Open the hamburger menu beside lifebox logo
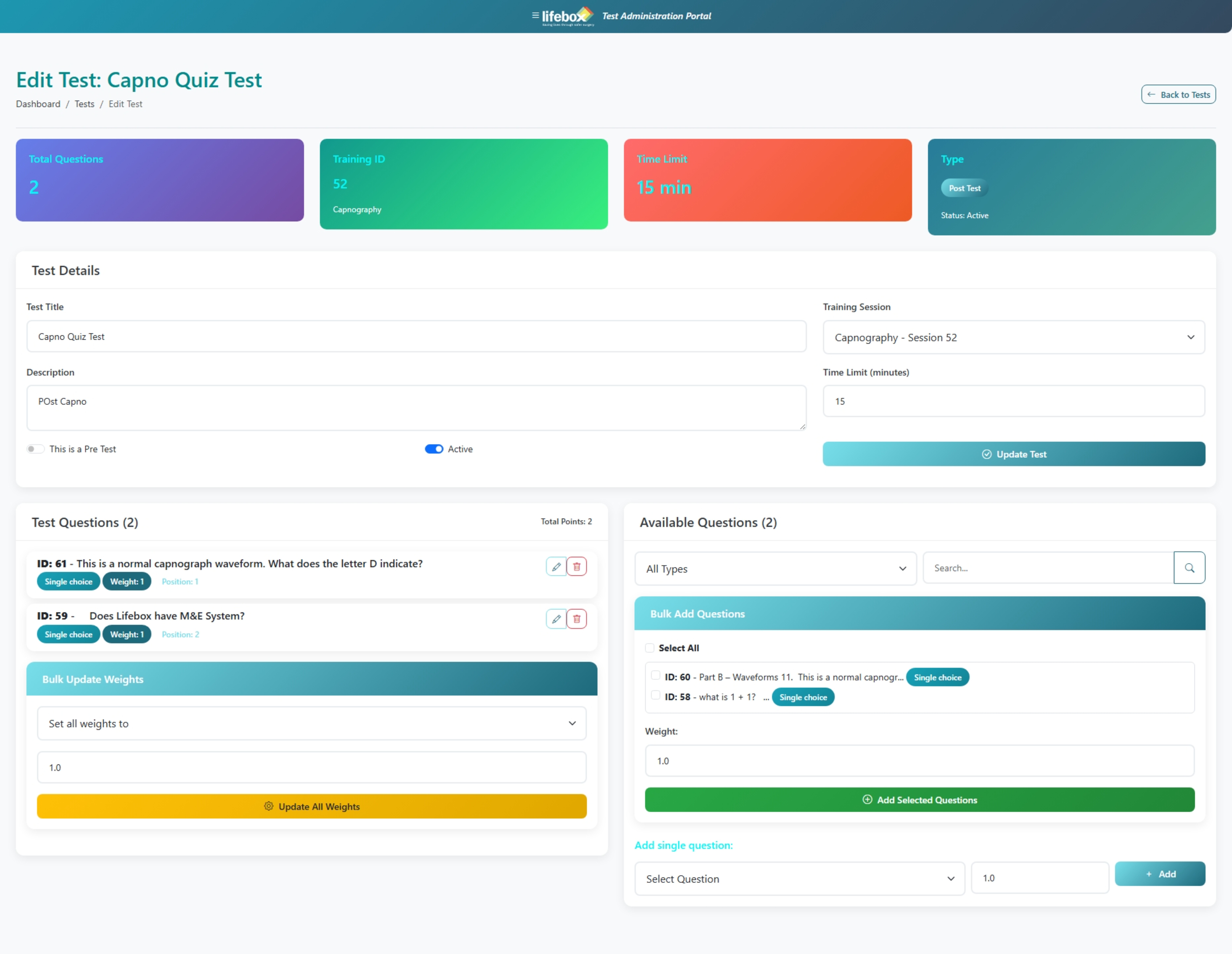The image size is (1232, 954). pyautogui.click(x=535, y=16)
